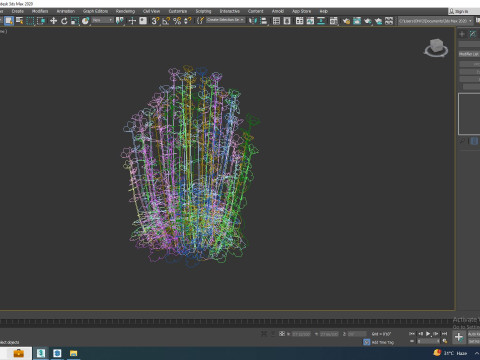Click Use Pivot Point Center icon

120,21
